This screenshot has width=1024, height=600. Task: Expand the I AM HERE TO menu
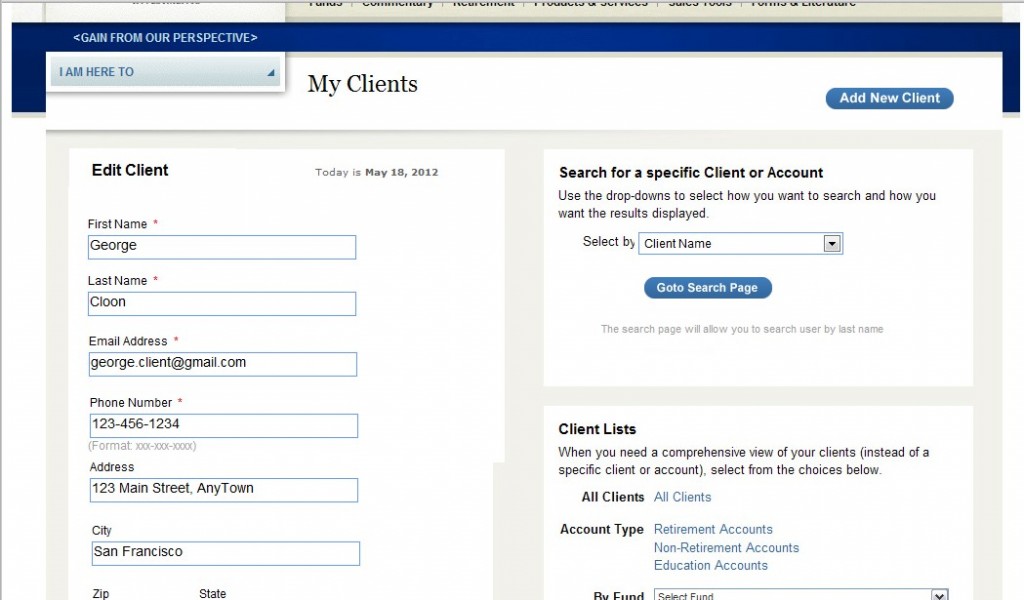tap(165, 72)
